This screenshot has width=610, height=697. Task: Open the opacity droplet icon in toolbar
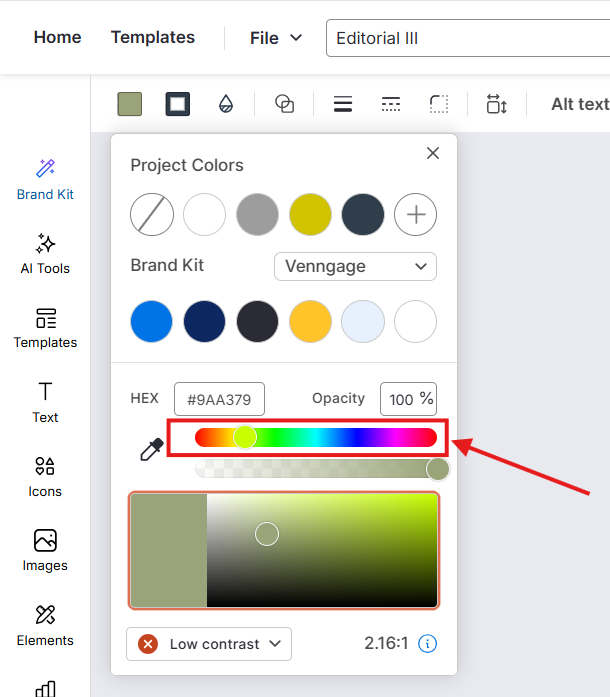pos(226,104)
